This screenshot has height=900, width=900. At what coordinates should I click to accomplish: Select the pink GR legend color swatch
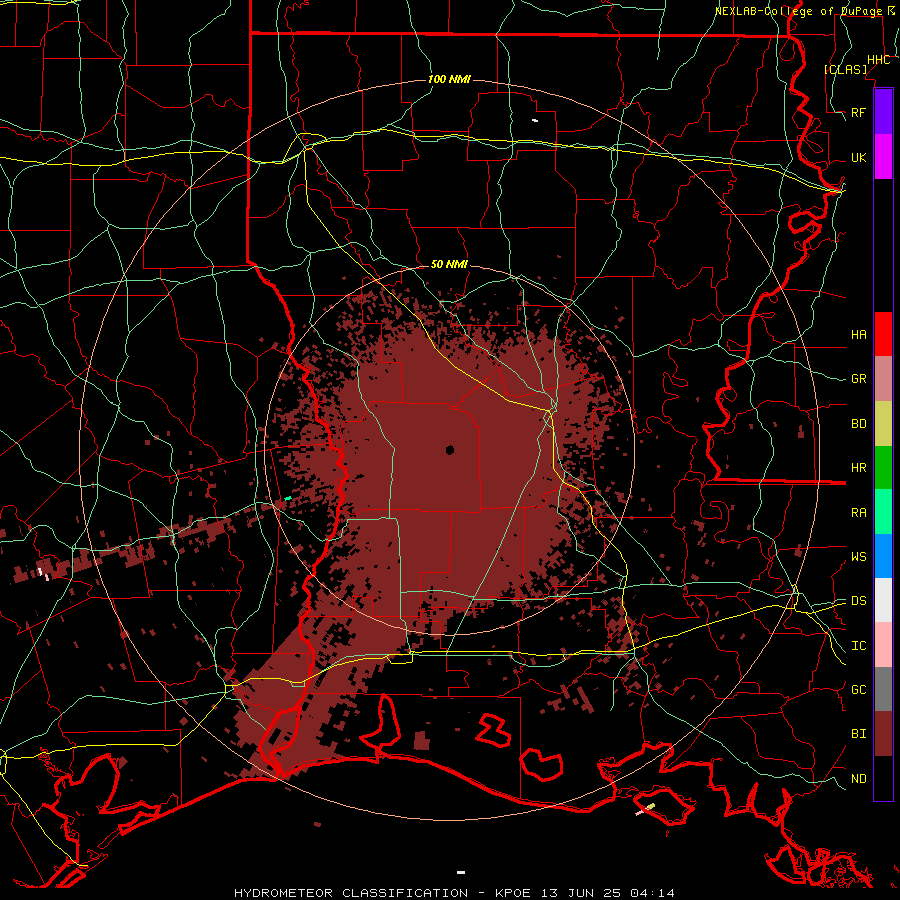tap(883, 379)
